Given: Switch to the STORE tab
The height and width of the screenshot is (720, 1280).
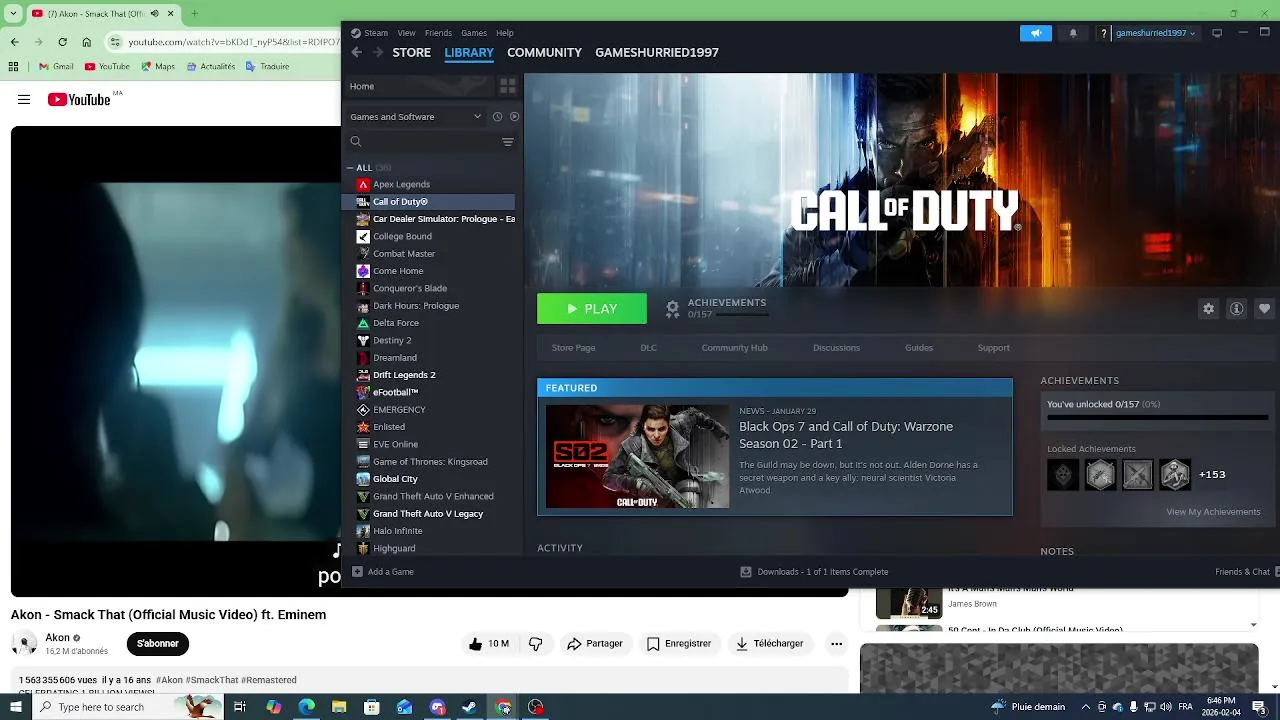Looking at the screenshot, I should (x=411, y=52).
